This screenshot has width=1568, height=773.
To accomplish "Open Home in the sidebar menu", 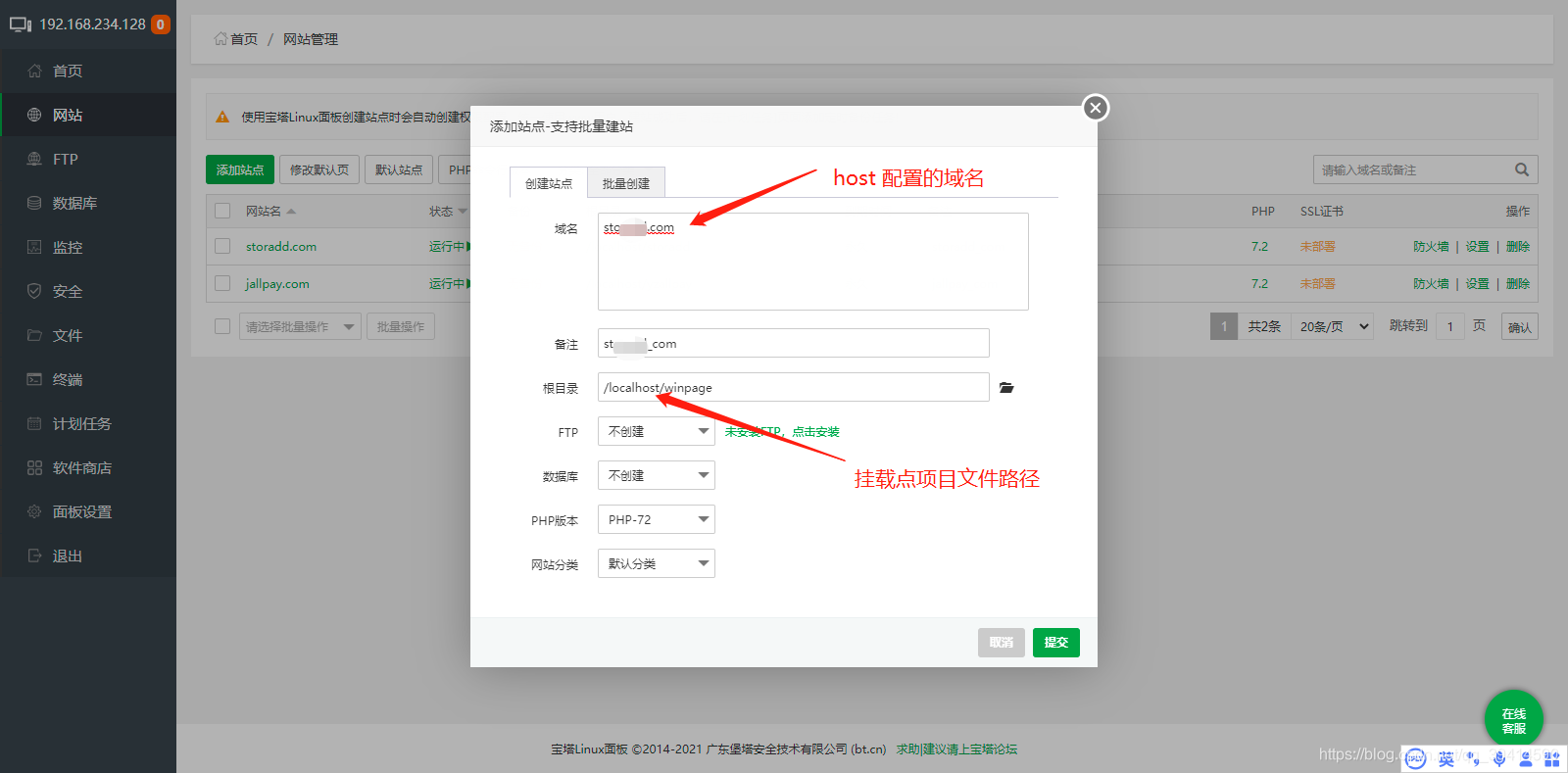I will click(88, 71).
